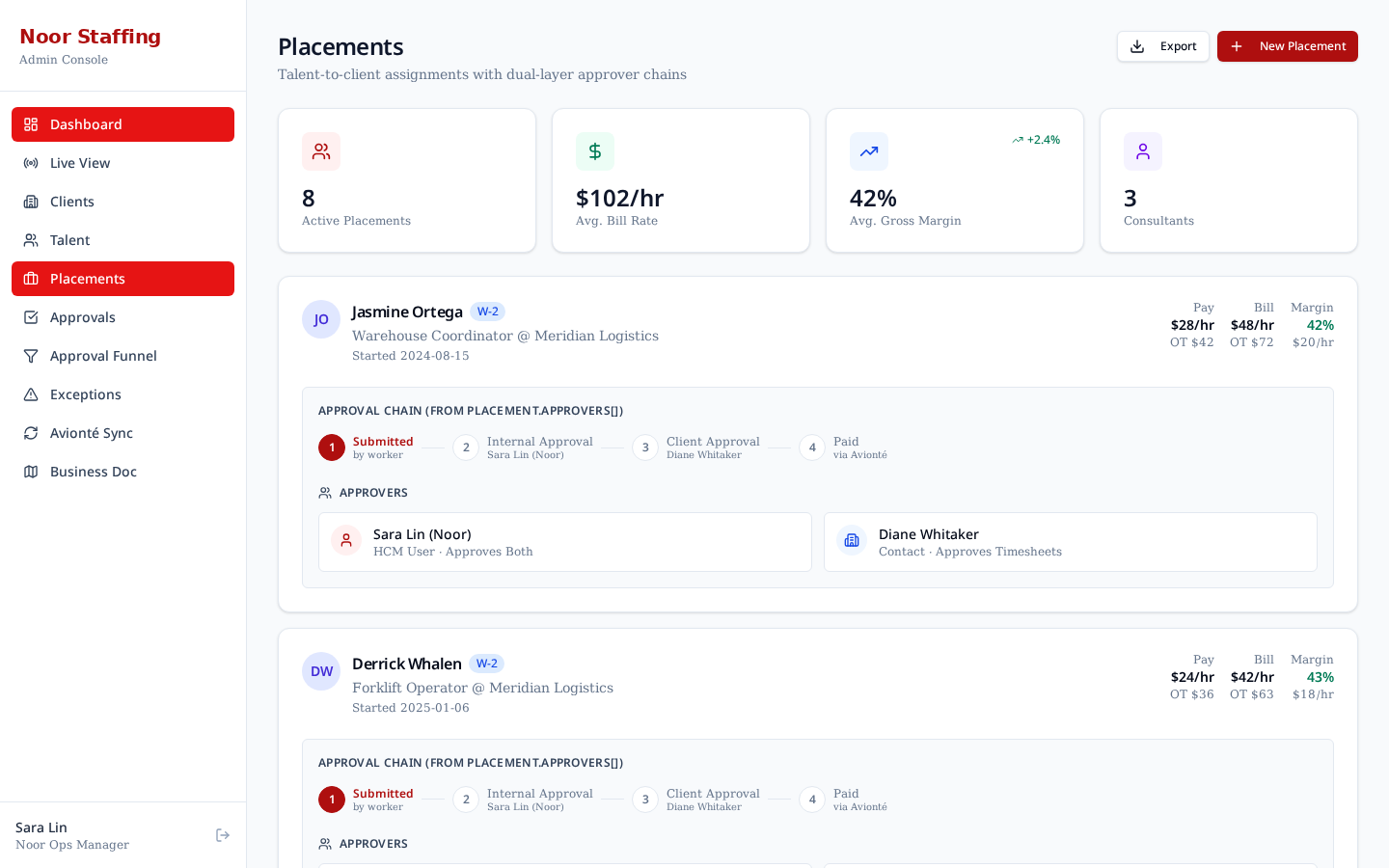Open Avionté Sync in the sidebar

[x=123, y=433]
